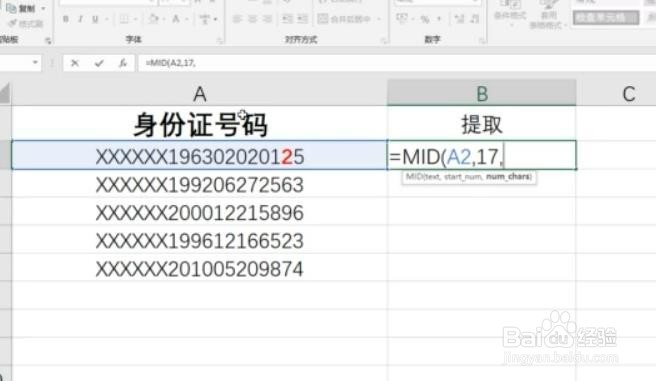Expand the Name Box dropdown arrow
The width and height of the screenshot is (656, 381).
35,63
